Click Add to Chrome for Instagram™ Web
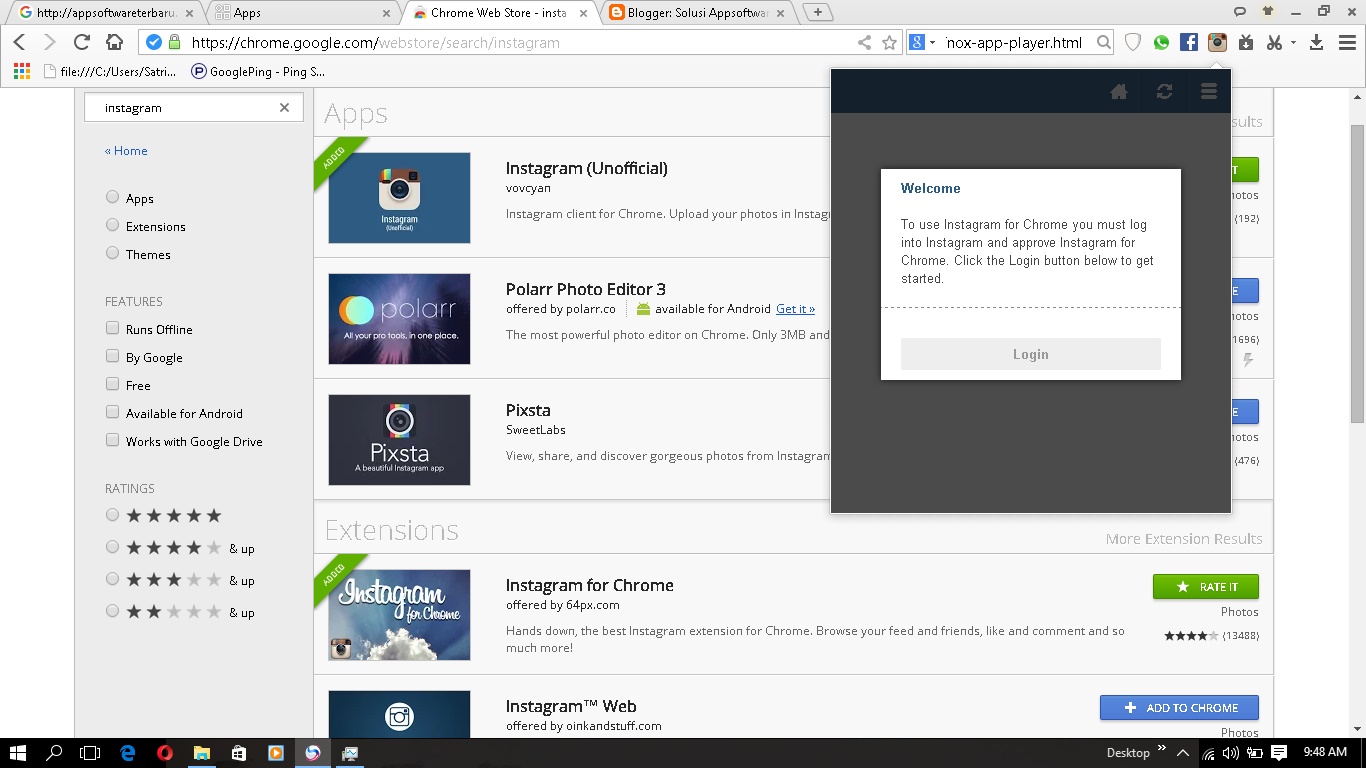1366x768 pixels. (x=1179, y=707)
